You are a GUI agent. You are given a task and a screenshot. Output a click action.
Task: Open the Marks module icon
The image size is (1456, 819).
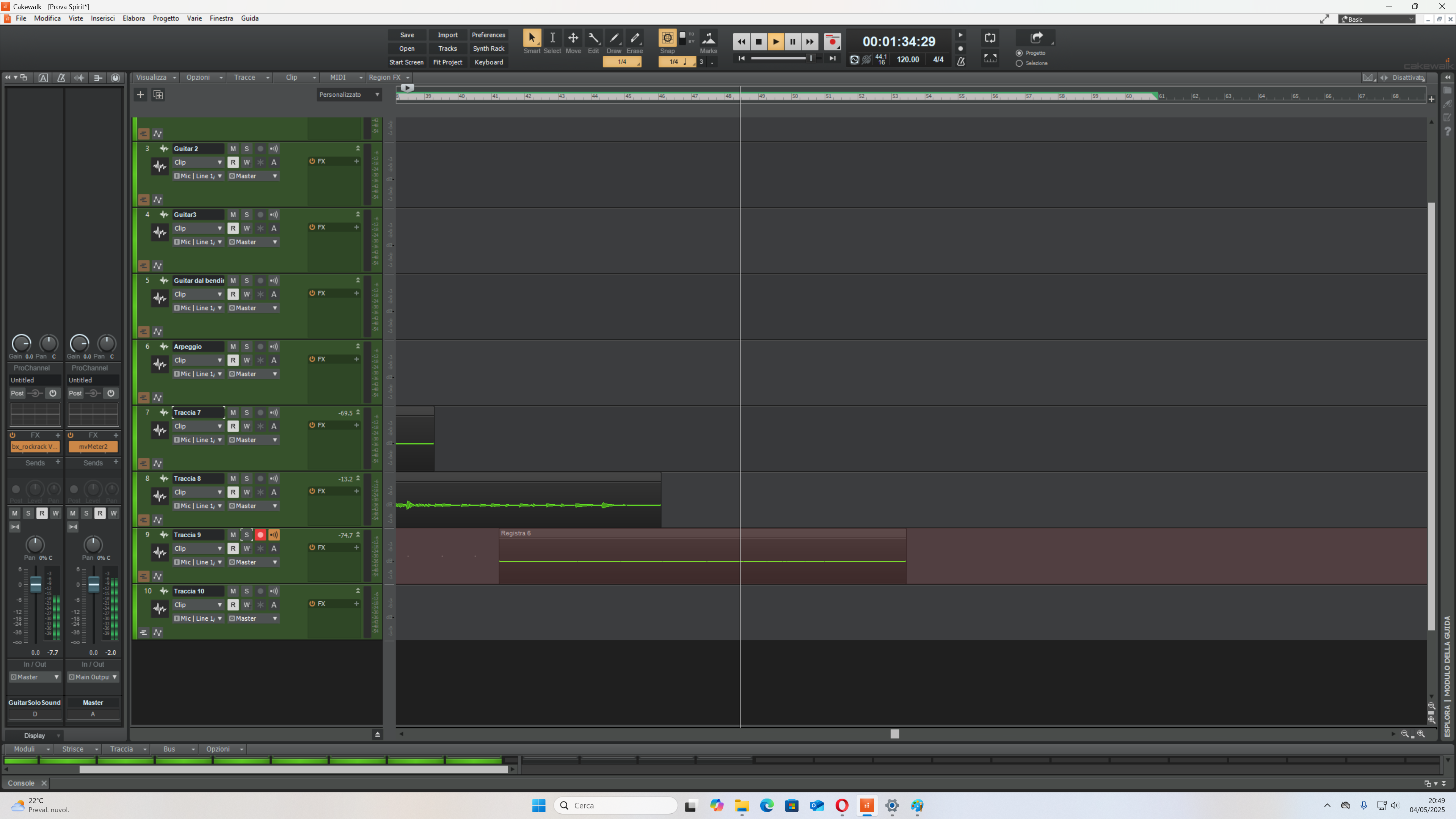click(x=708, y=38)
